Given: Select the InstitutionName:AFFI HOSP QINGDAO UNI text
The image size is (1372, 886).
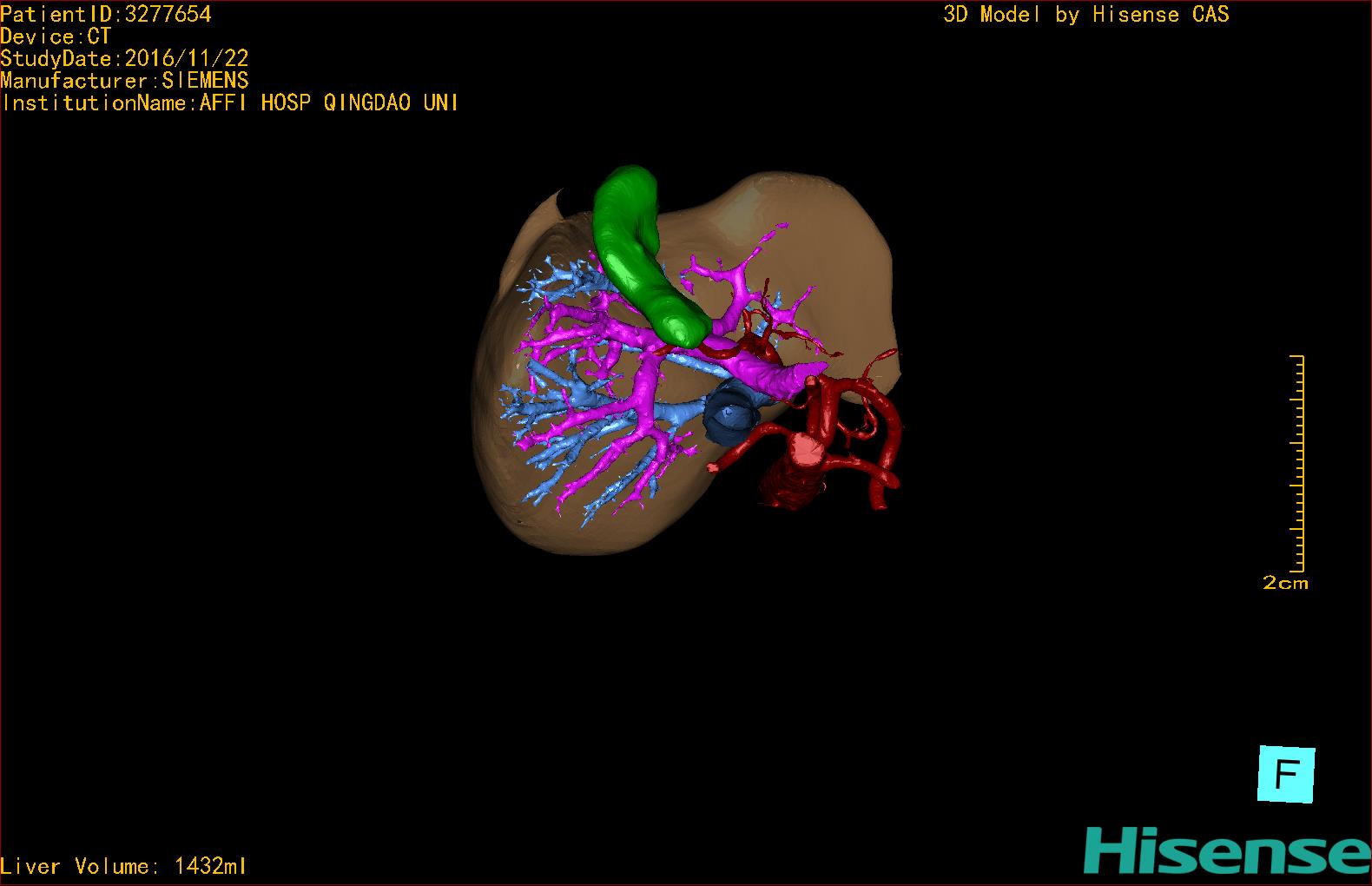Looking at the screenshot, I should point(230,102).
